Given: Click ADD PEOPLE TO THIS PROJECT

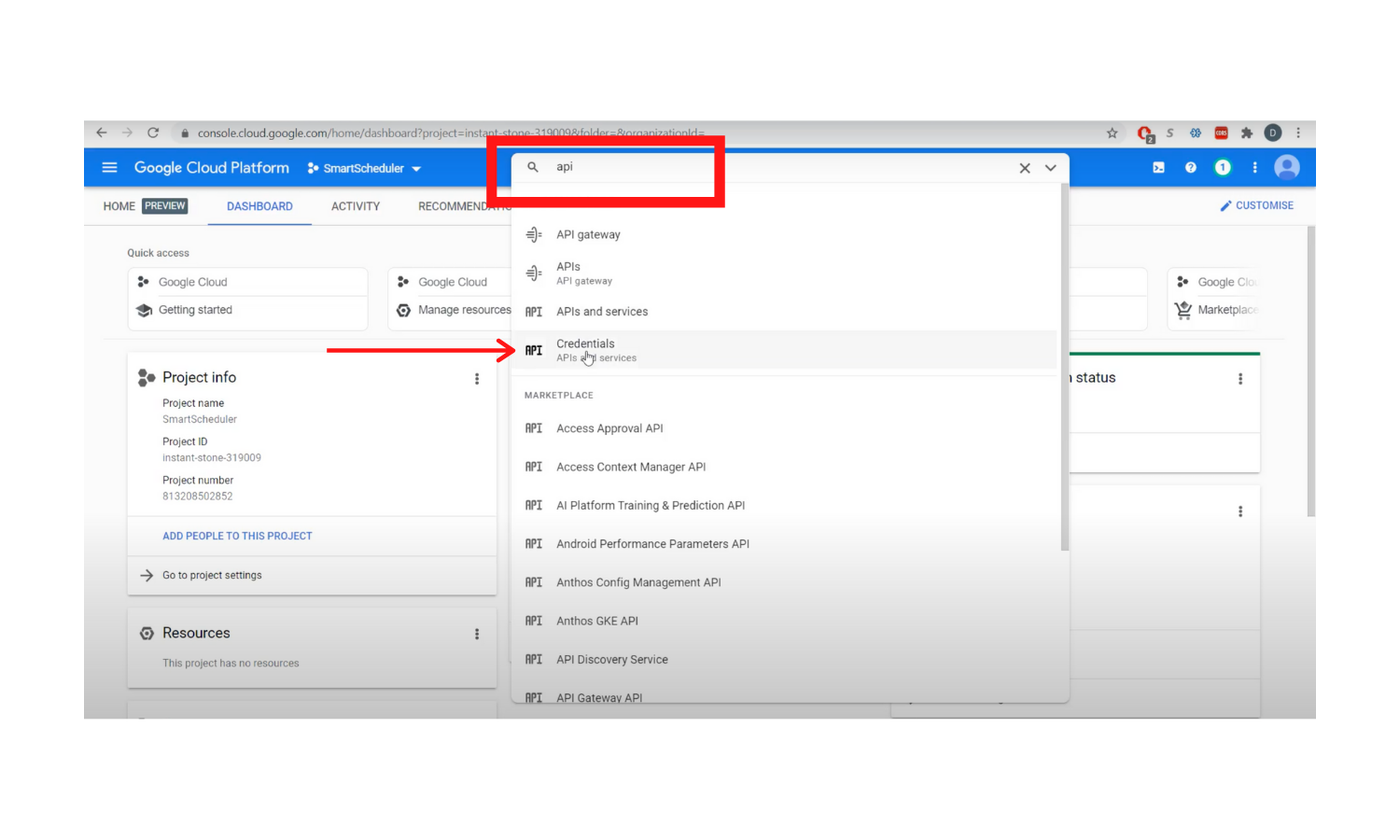Looking at the screenshot, I should click(237, 536).
